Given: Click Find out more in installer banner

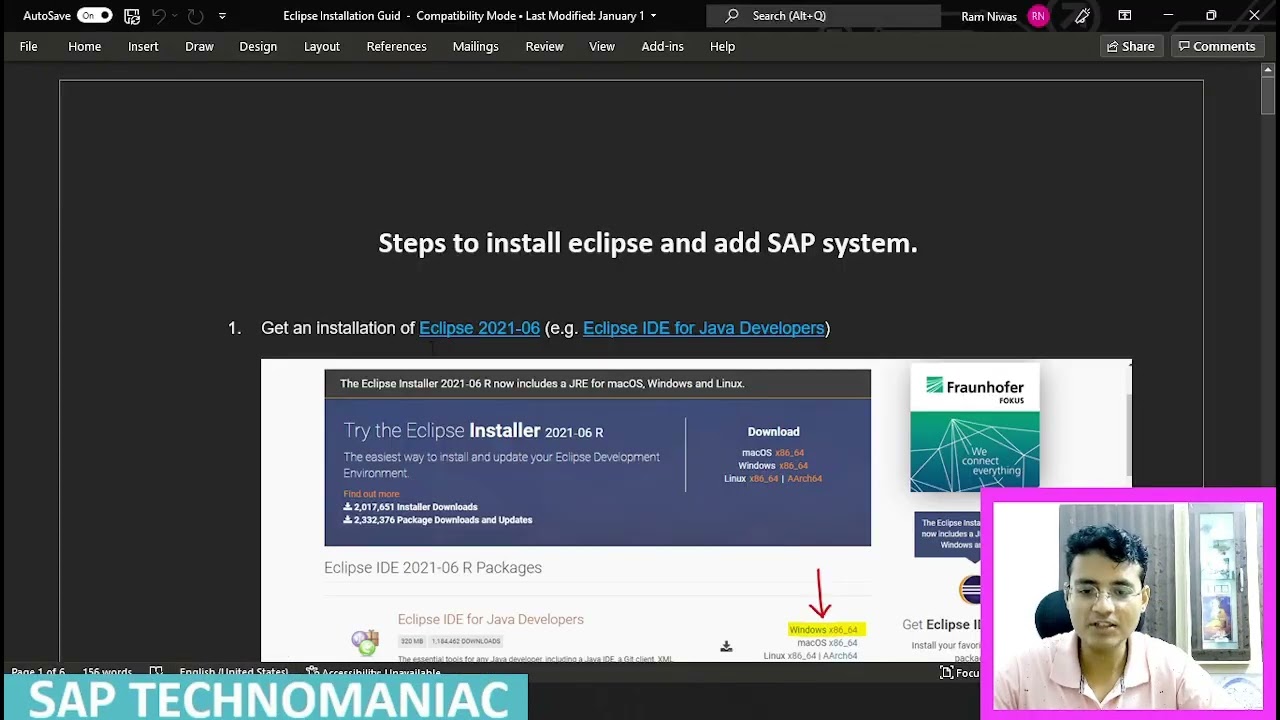Looking at the screenshot, I should [x=371, y=494].
